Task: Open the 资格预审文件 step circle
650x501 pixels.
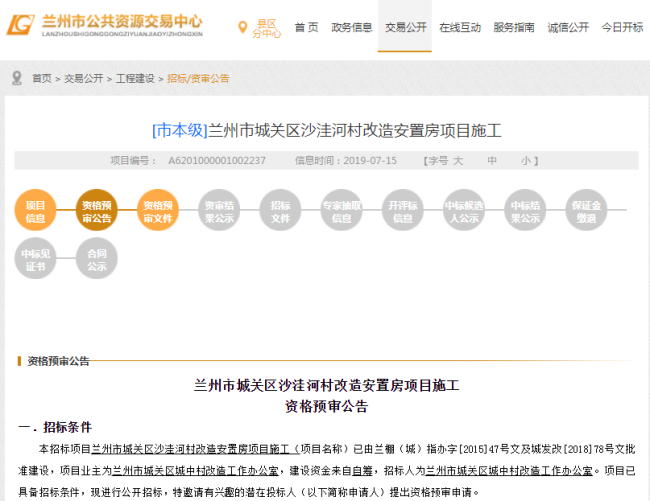Action: pos(158,211)
